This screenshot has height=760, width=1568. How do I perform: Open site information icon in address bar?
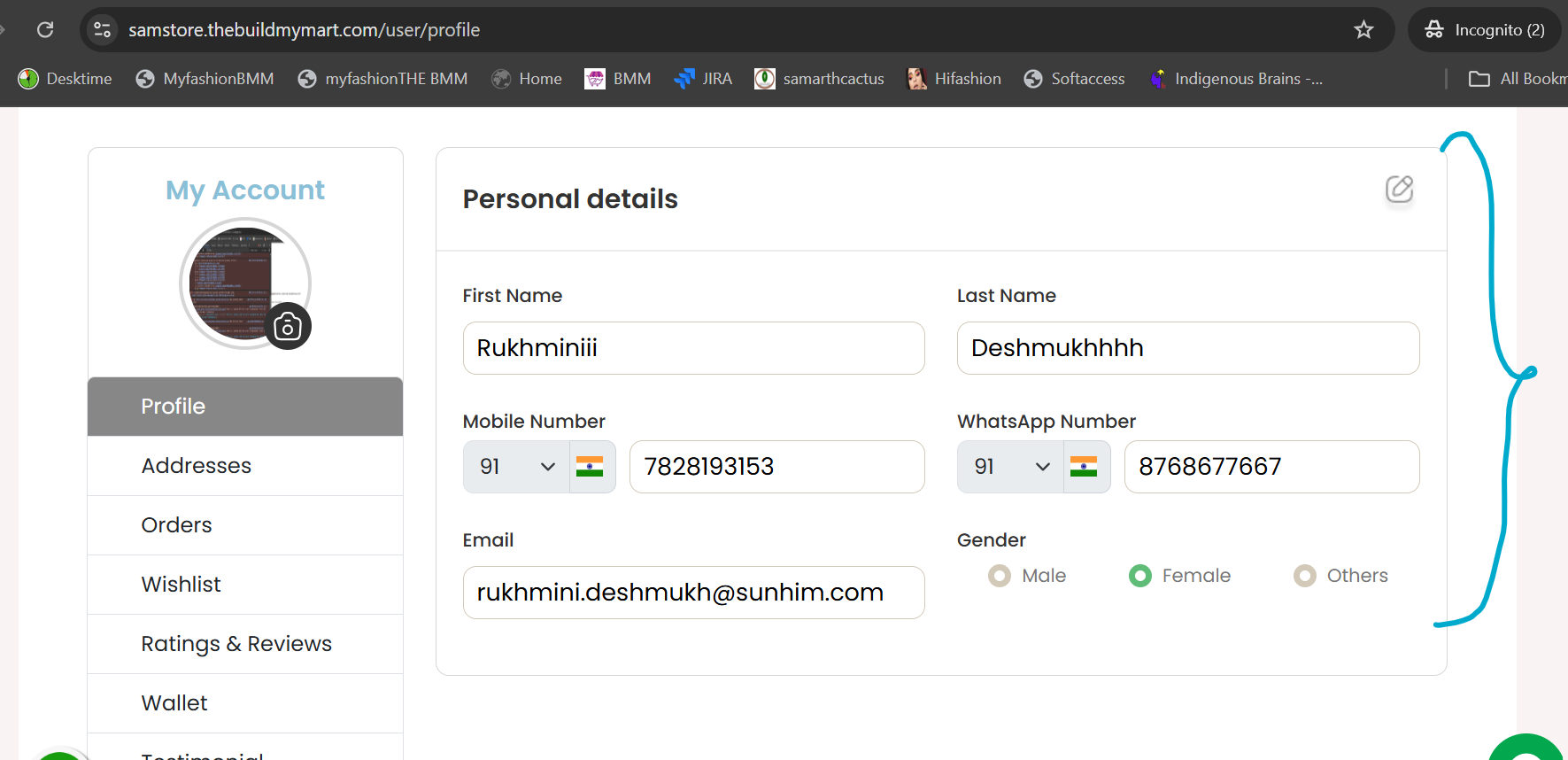(103, 30)
